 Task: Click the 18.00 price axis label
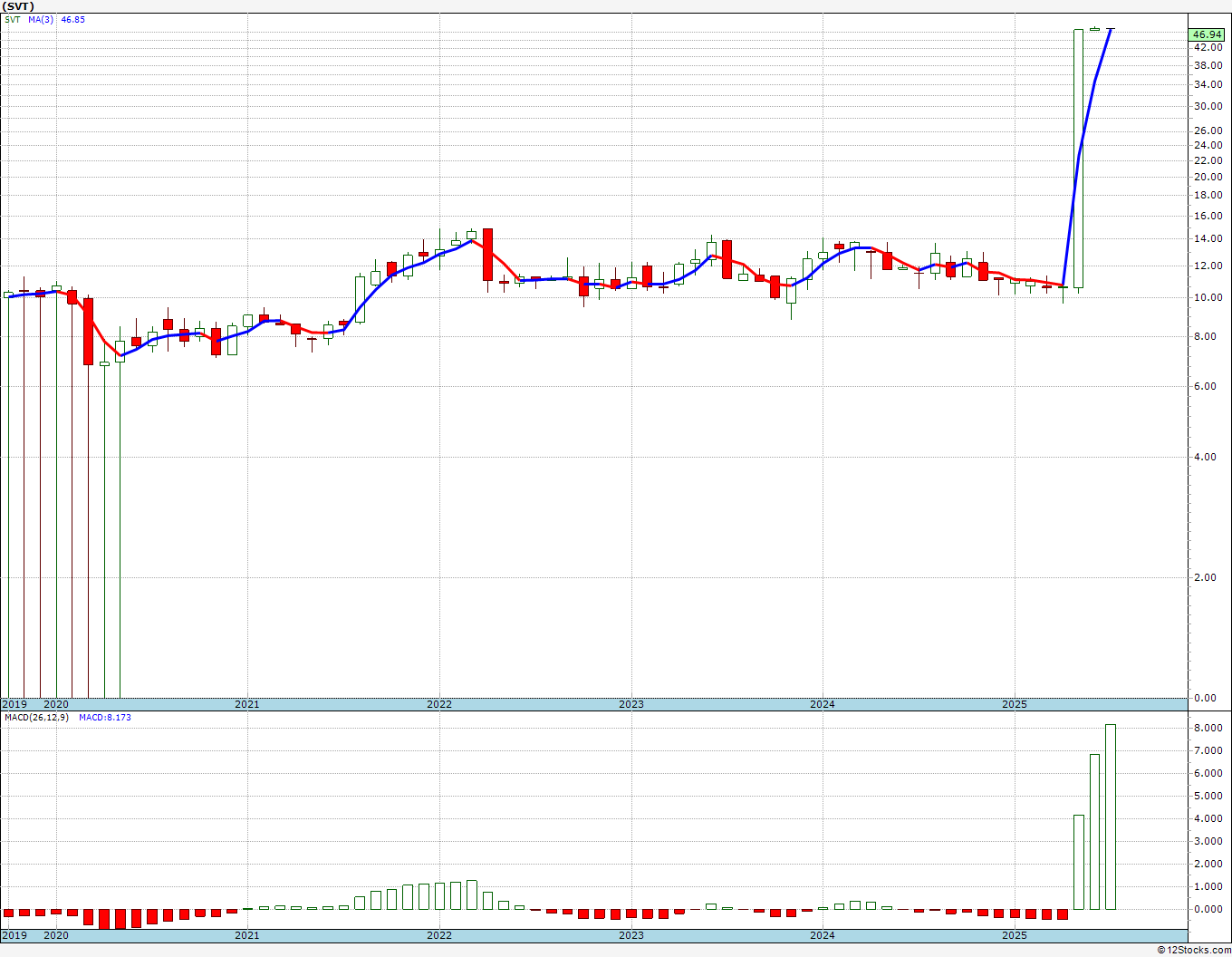(1207, 196)
